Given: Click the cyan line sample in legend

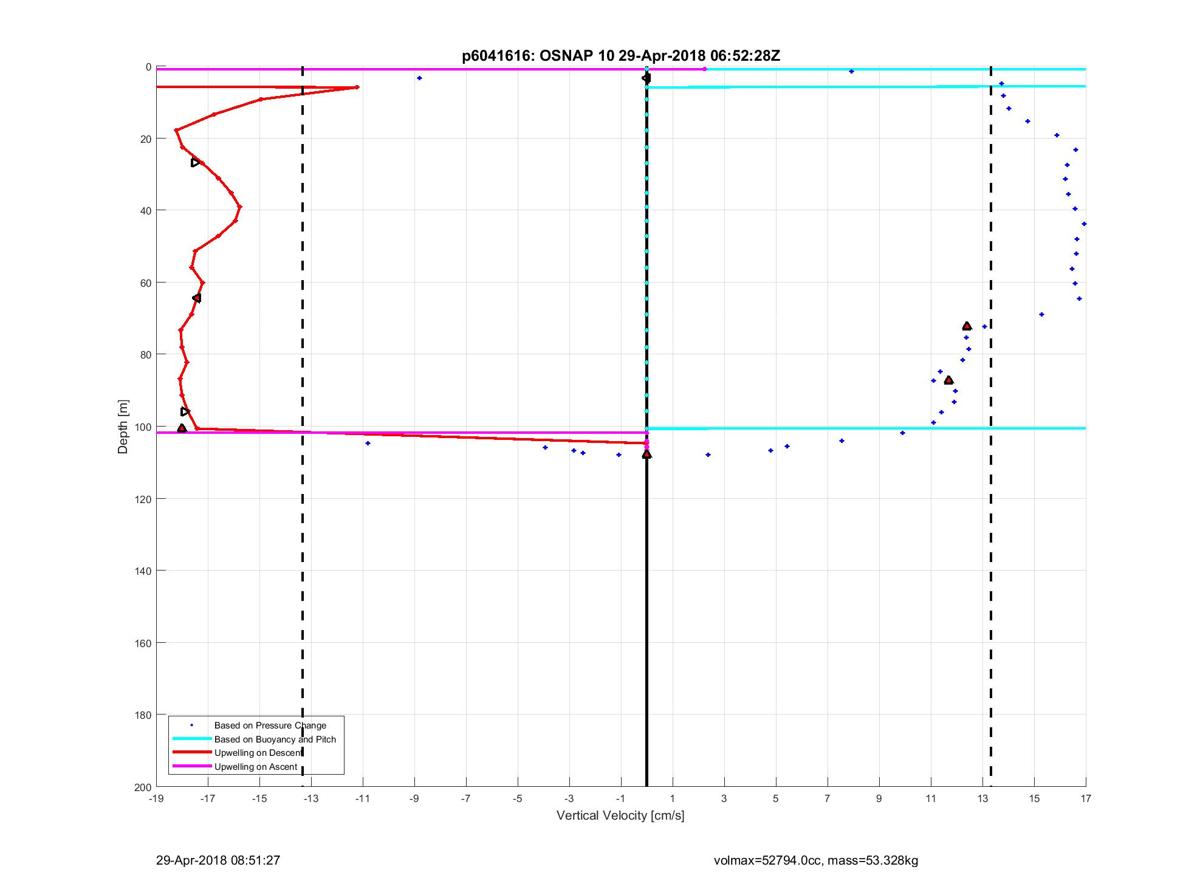Looking at the screenshot, I should [191, 739].
